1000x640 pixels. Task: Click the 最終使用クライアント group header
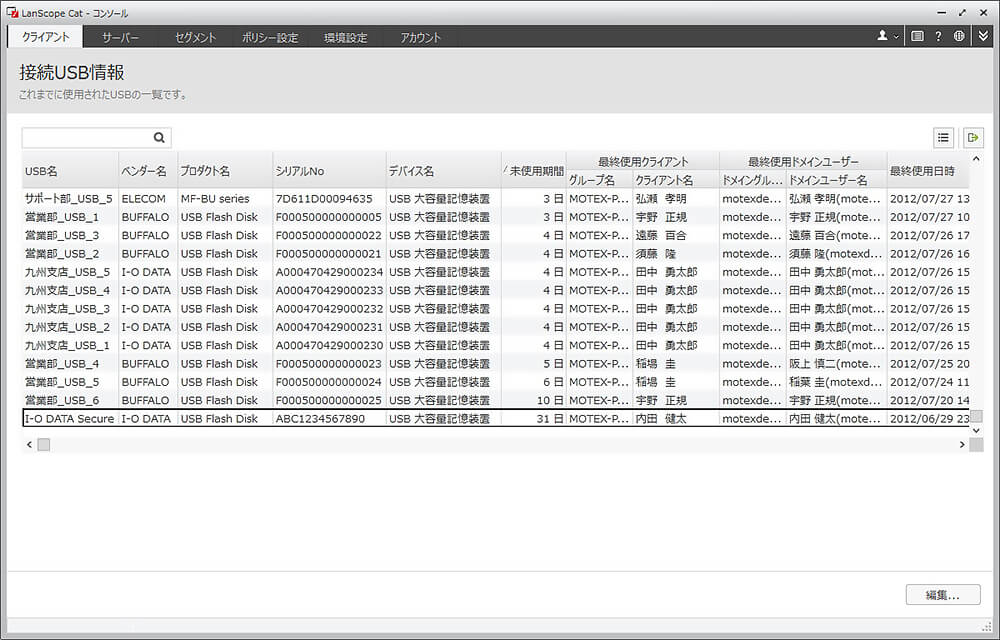pyautogui.click(x=643, y=162)
